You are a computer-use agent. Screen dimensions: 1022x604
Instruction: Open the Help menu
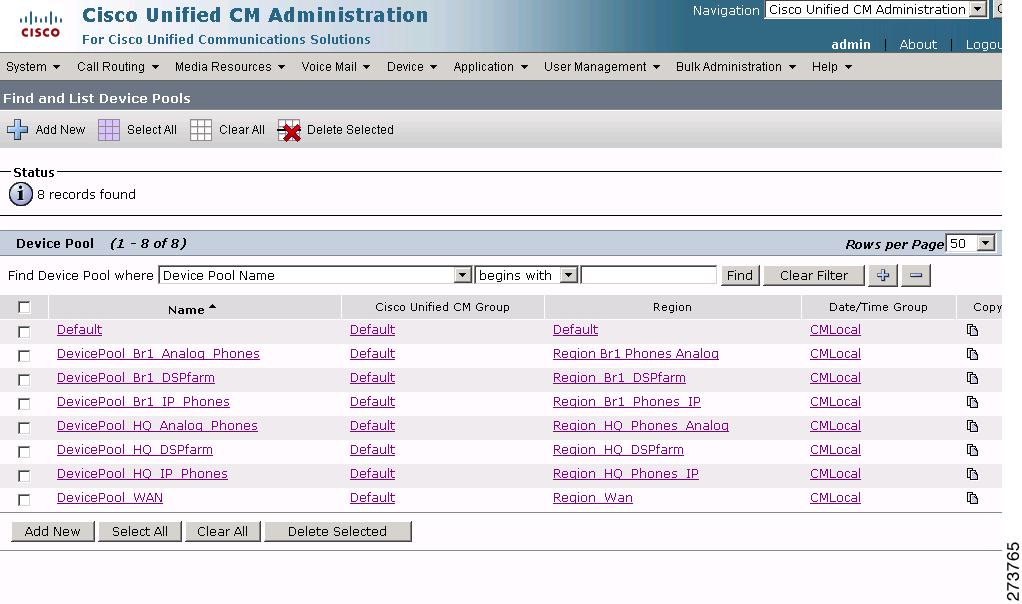pyautogui.click(x=832, y=67)
